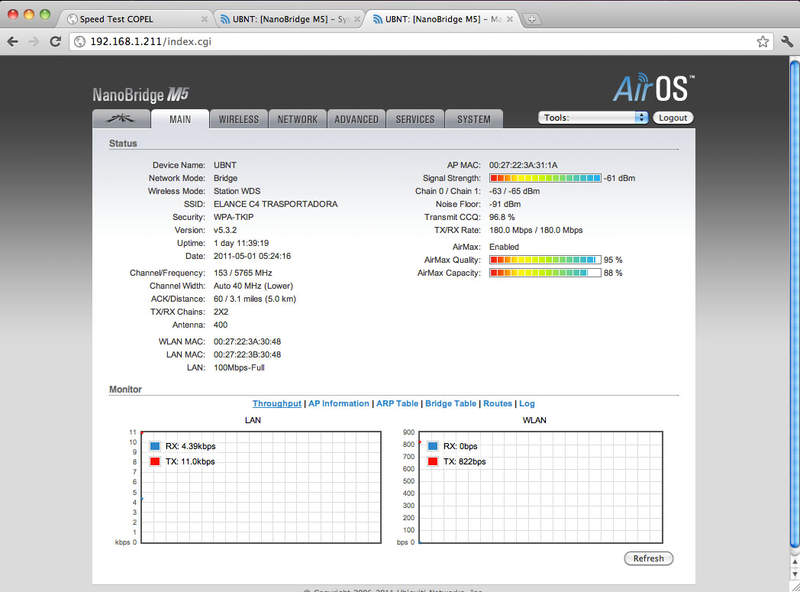Click the scrollbar down arrow
Image resolution: width=800 pixels, height=592 pixels.
[x=794, y=574]
